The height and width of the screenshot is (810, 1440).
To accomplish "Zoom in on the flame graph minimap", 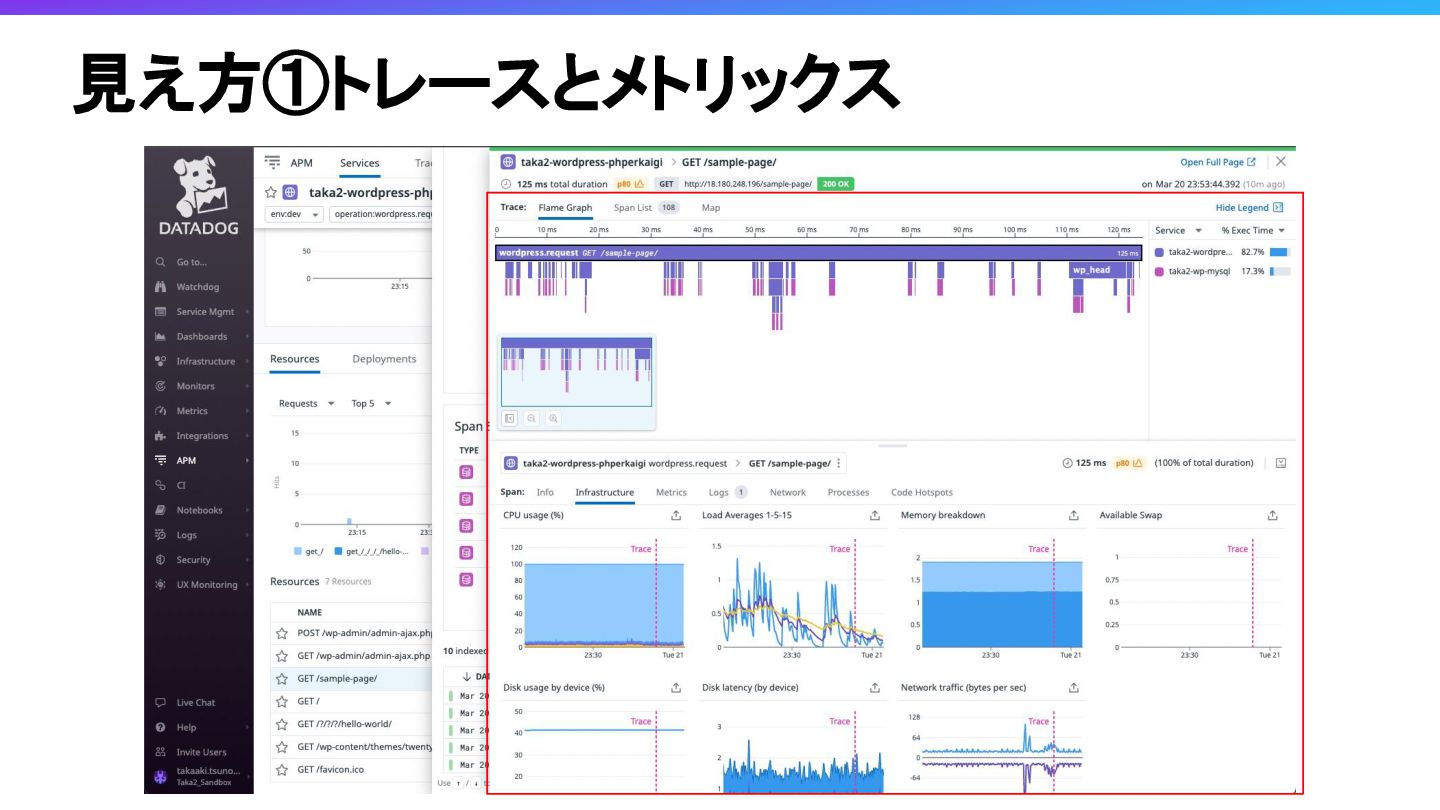I will tap(553, 419).
